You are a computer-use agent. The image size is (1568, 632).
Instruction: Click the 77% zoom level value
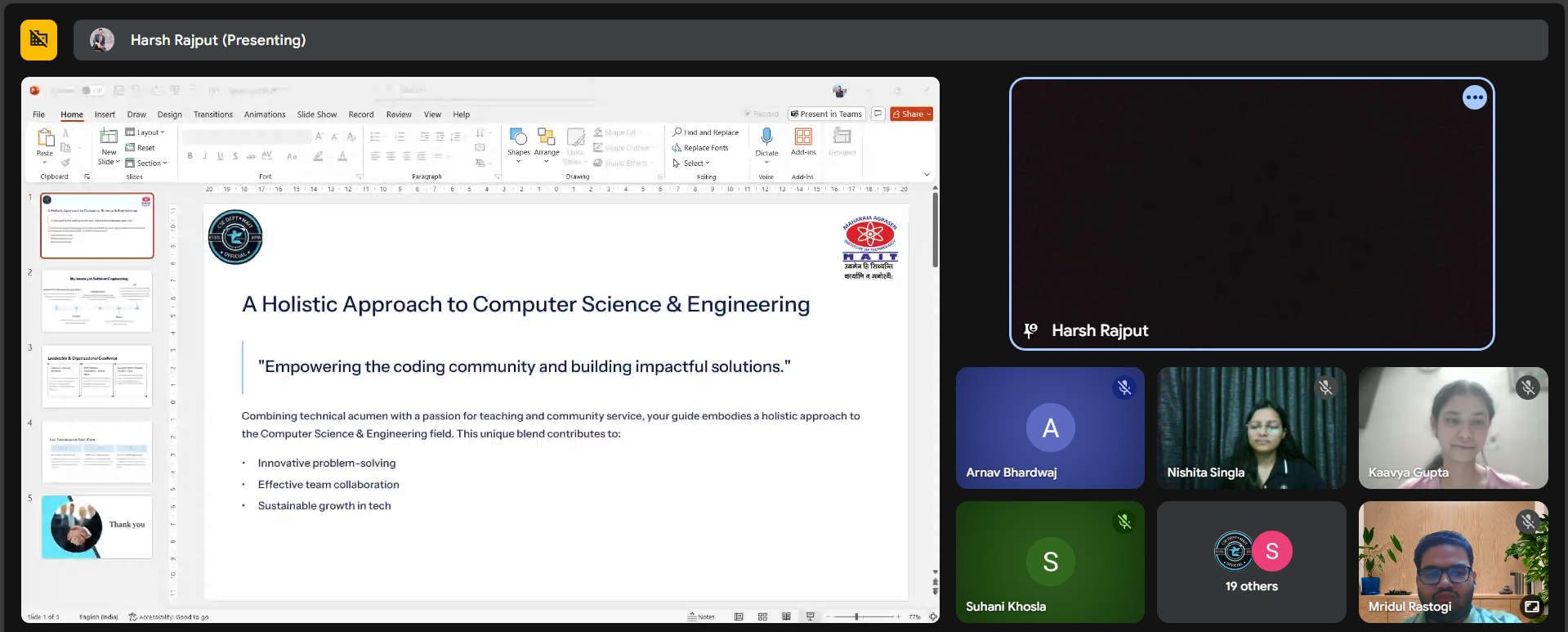click(x=914, y=617)
